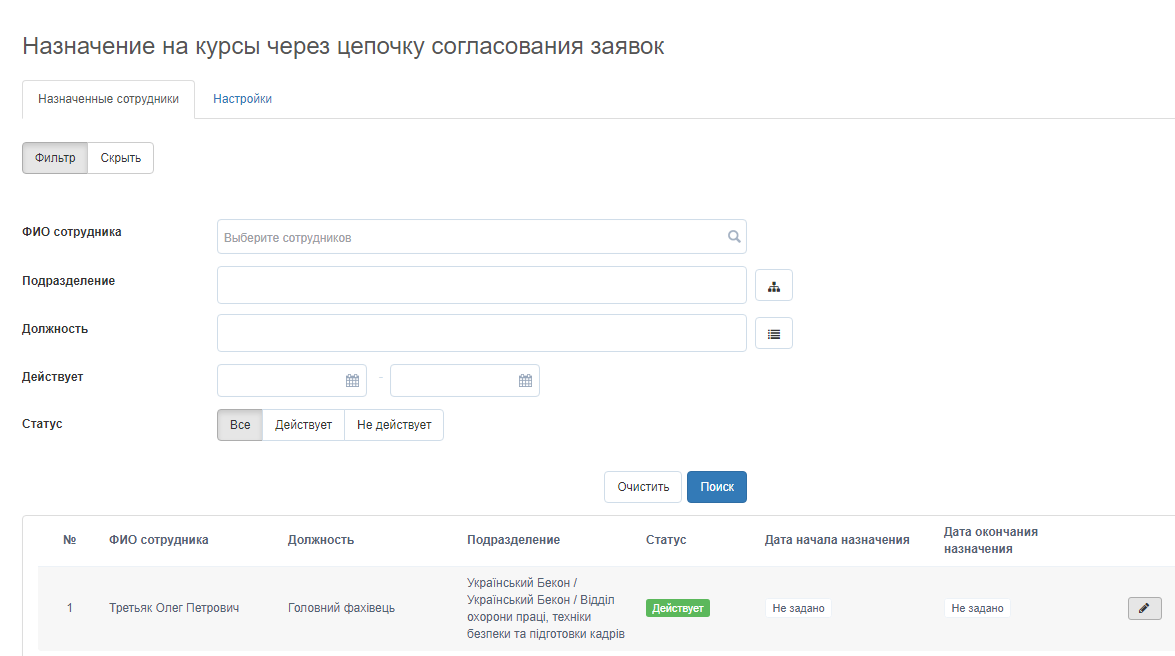1175x656 pixels.
Task: Edit Третьяк Олег Петрович row with pencil
Action: click(x=1144, y=608)
